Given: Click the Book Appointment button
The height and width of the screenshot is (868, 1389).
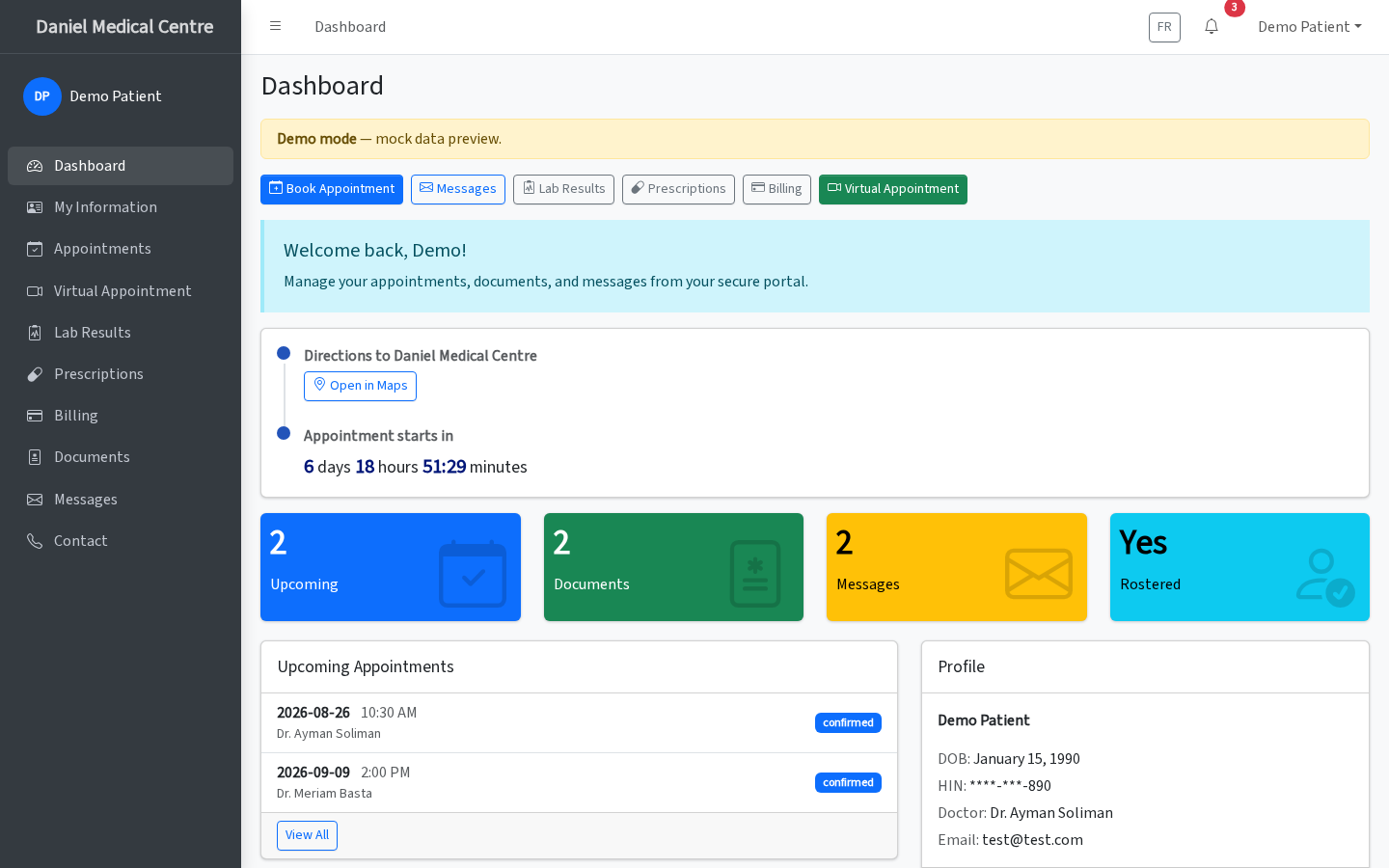Looking at the screenshot, I should [332, 189].
